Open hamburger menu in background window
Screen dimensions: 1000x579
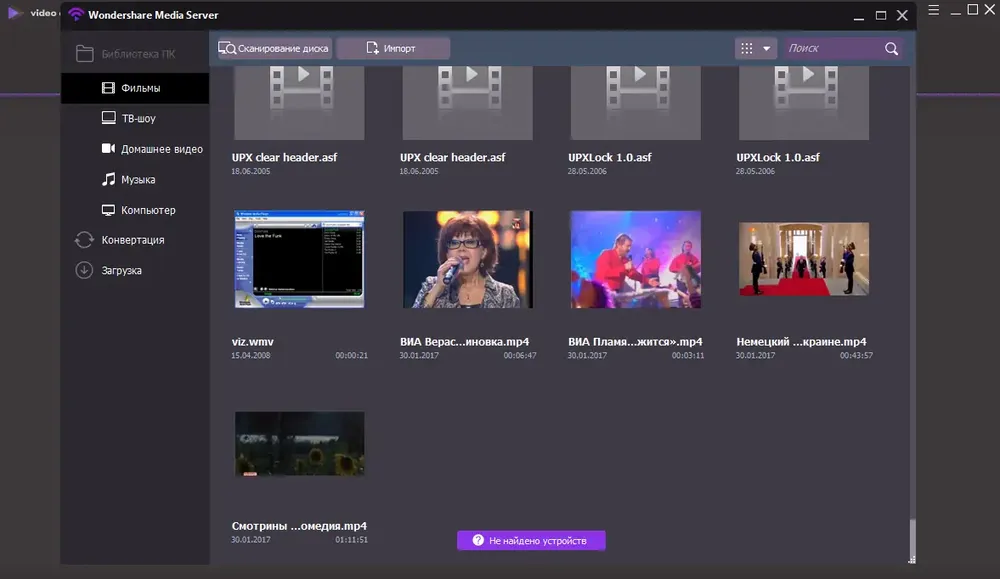pyautogui.click(x=933, y=10)
